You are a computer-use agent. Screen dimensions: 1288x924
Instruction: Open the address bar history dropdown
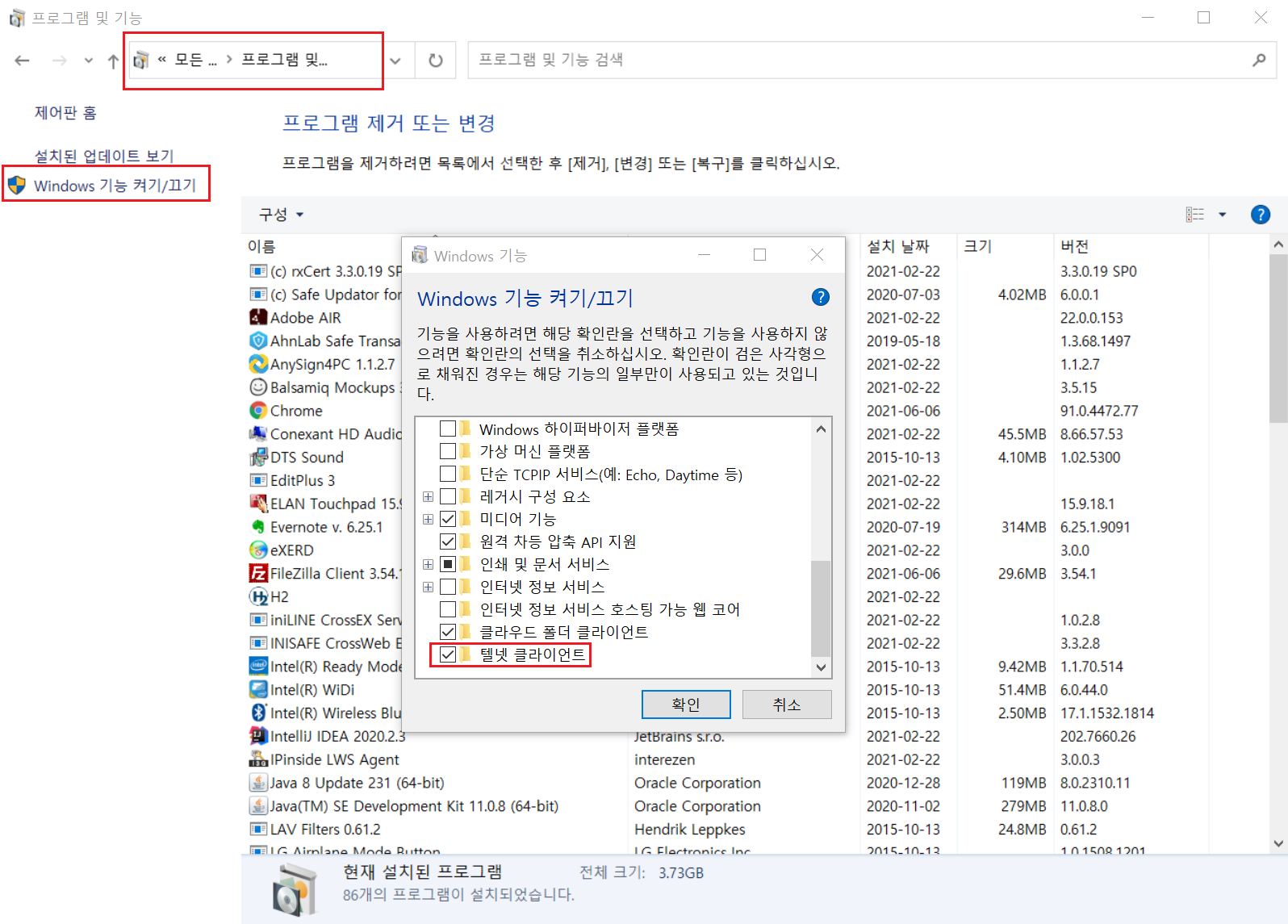[x=395, y=61]
